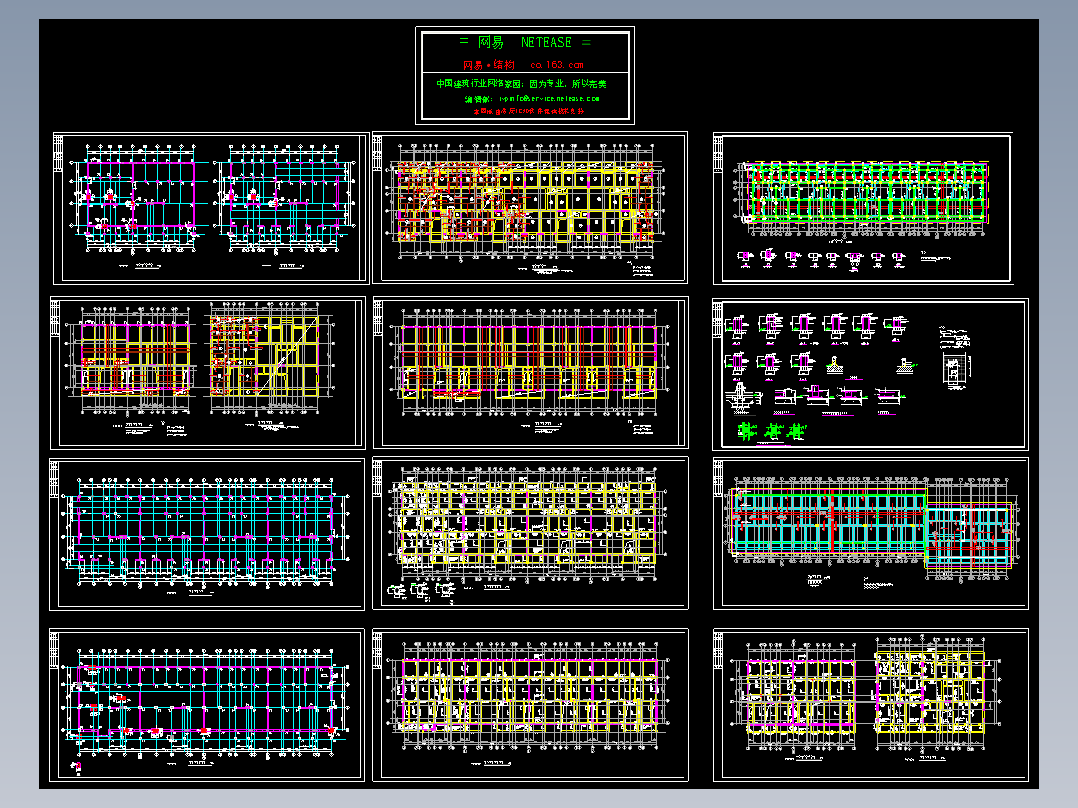This screenshot has width=1078, height=808.
Task: Select the sheet with two cyan floor plans
Action: (211, 208)
